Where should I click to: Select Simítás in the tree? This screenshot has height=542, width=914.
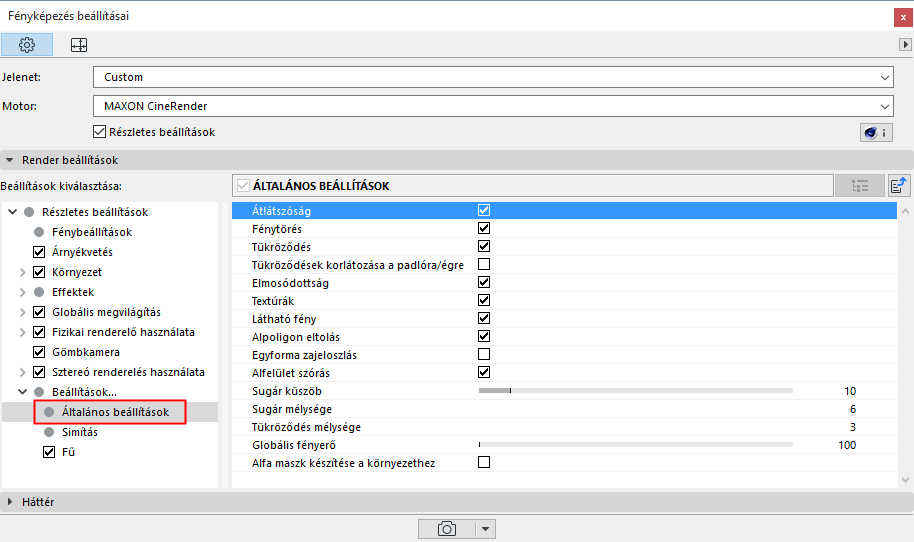(x=80, y=432)
